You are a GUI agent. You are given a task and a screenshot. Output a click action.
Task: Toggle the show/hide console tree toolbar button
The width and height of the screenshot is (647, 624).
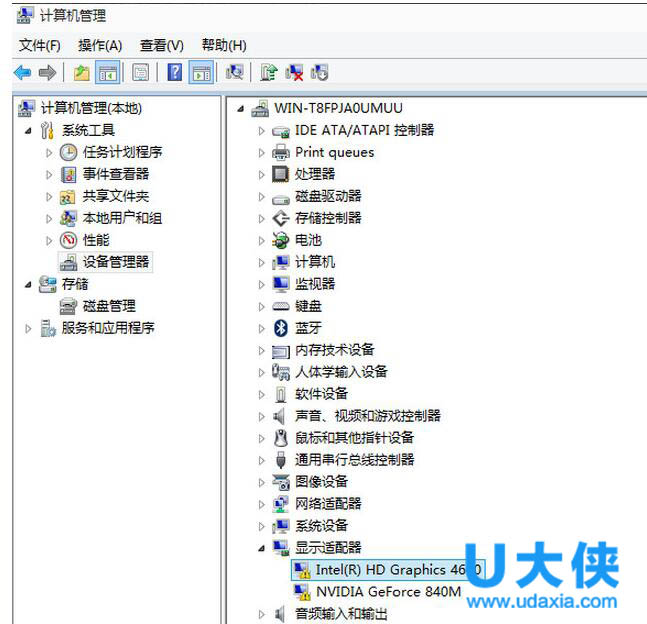coord(108,72)
